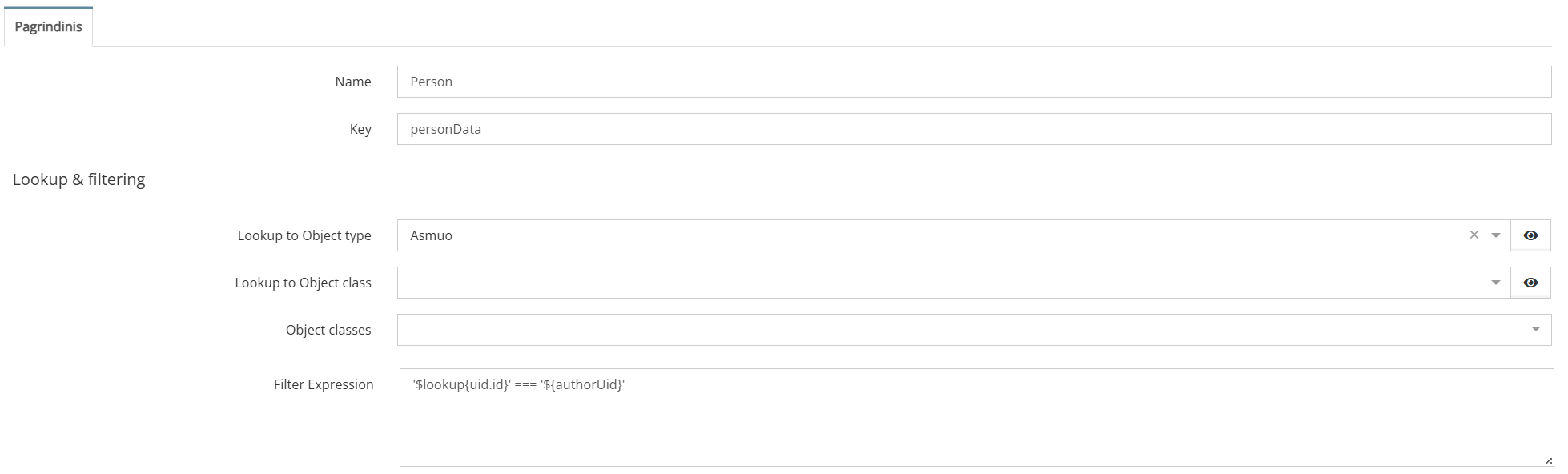Focus the Name input field containing Person
This screenshot has width=1568, height=474.
(974, 82)
